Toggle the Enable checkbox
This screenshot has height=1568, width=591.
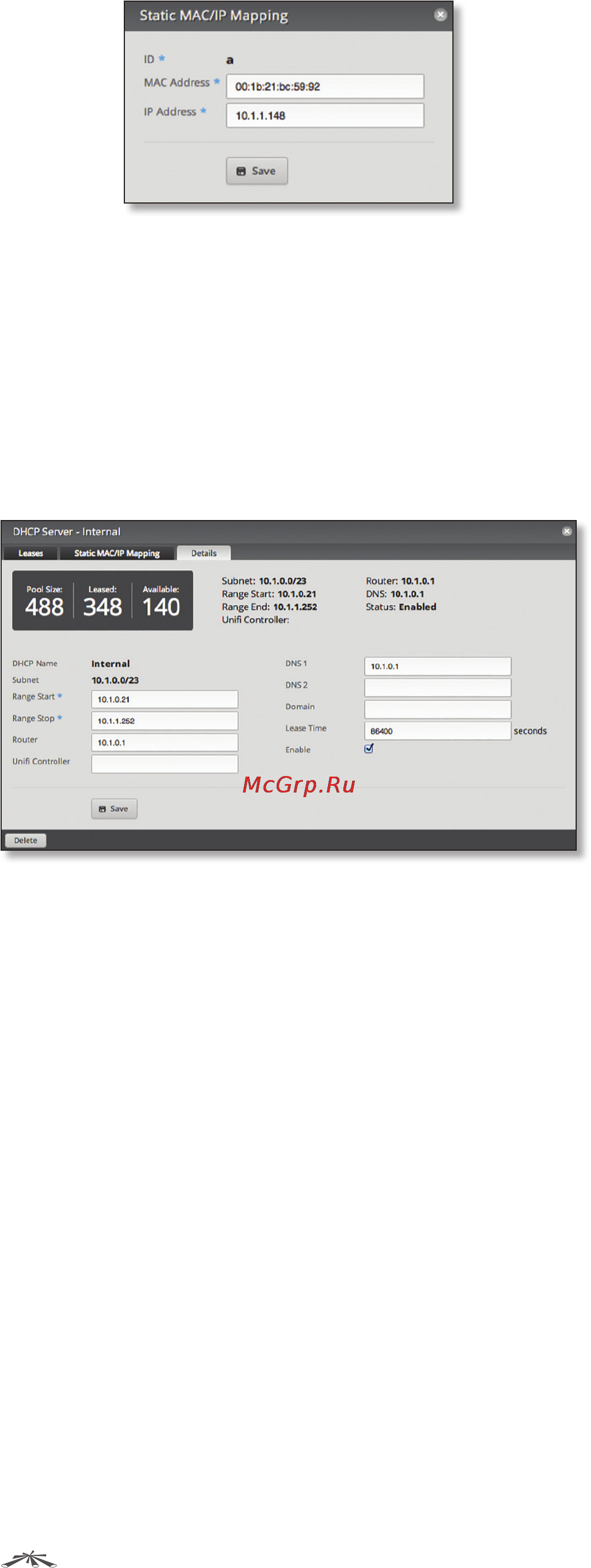(369, 749)
